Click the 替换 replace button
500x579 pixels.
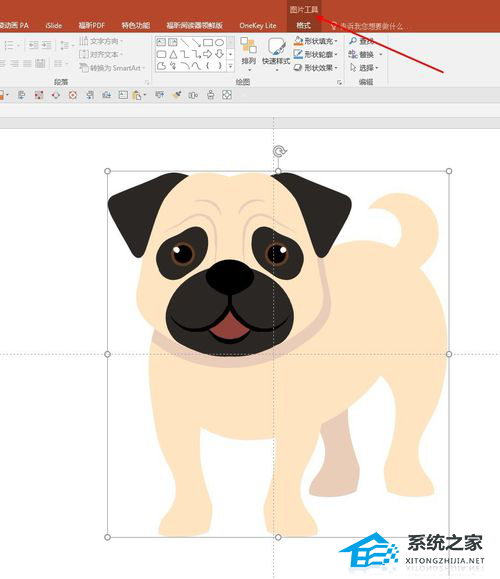[x=365, y=55]
